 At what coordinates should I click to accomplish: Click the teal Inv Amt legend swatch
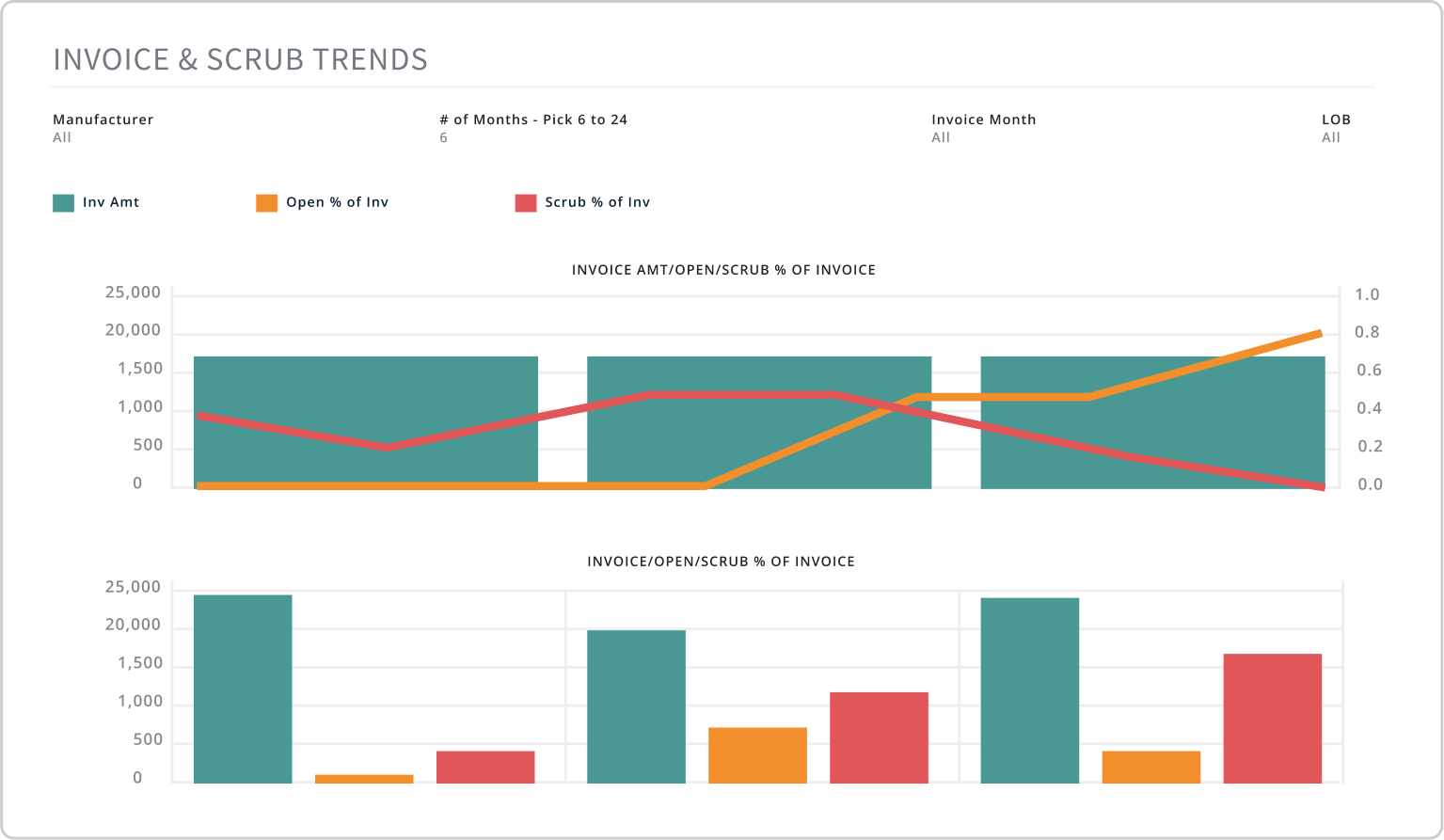[63, 203]
